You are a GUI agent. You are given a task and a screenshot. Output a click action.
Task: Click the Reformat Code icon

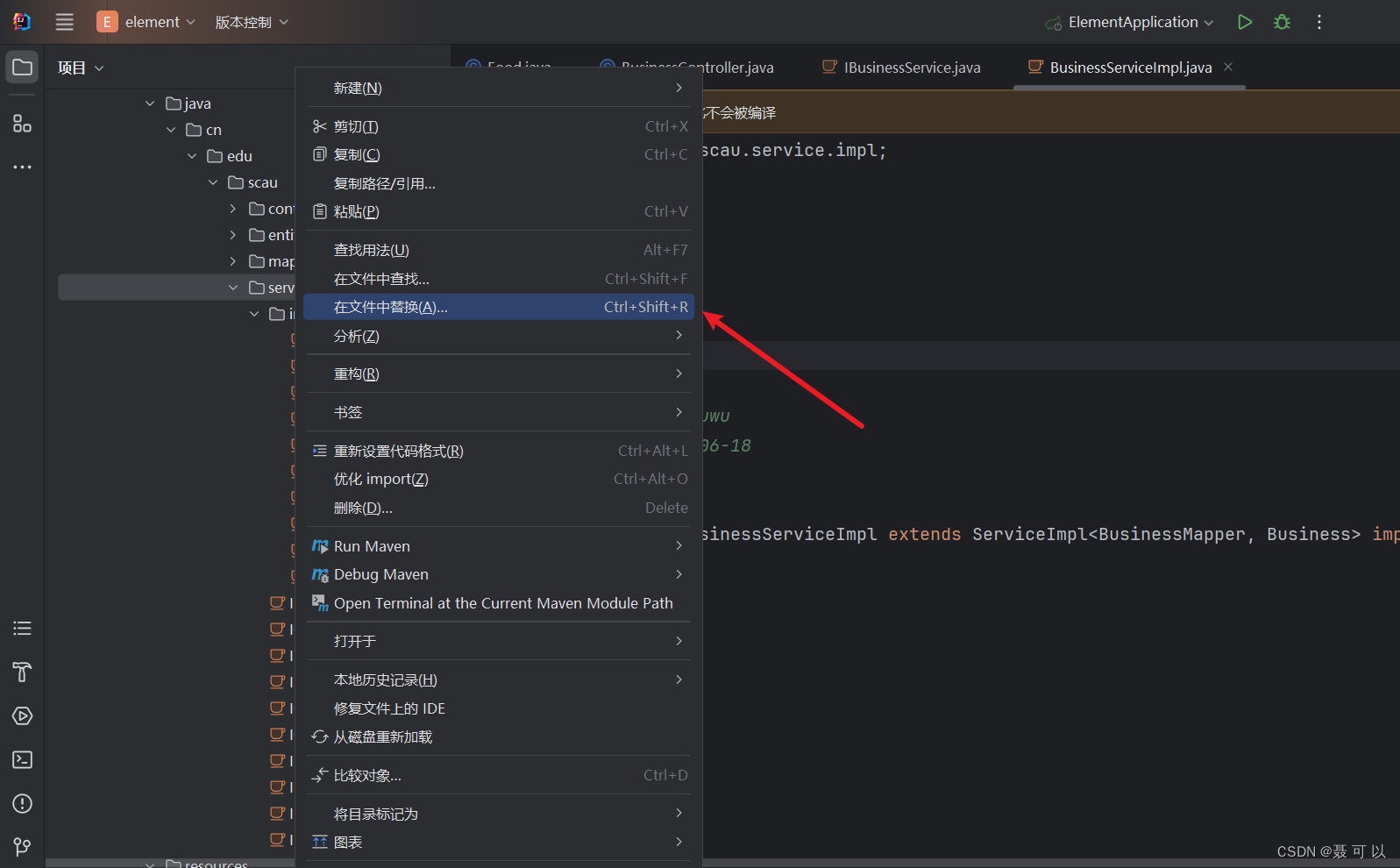(x=320, y=451)
